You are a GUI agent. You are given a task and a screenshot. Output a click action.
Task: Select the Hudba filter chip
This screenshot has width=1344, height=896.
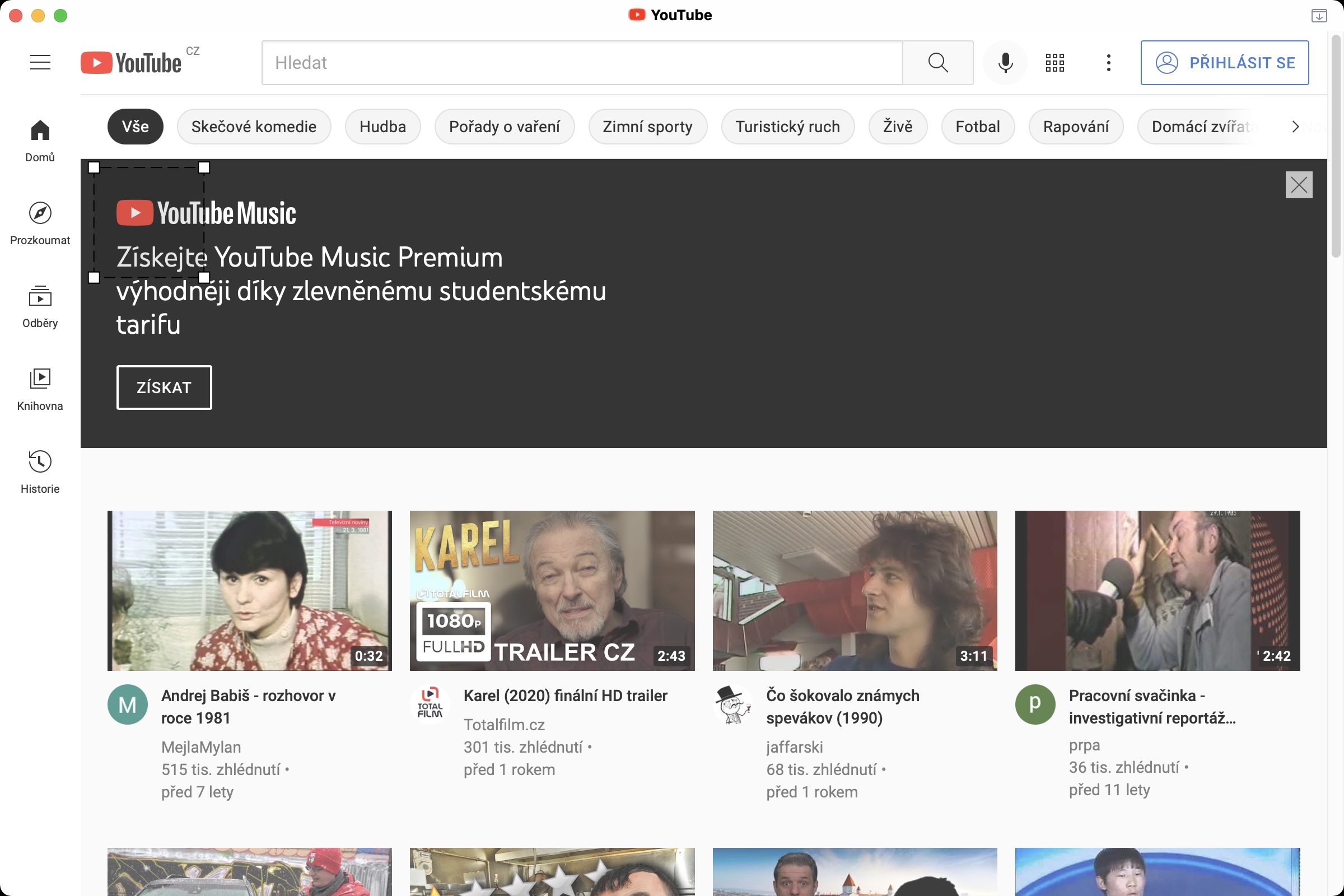[x=382, y=127]
